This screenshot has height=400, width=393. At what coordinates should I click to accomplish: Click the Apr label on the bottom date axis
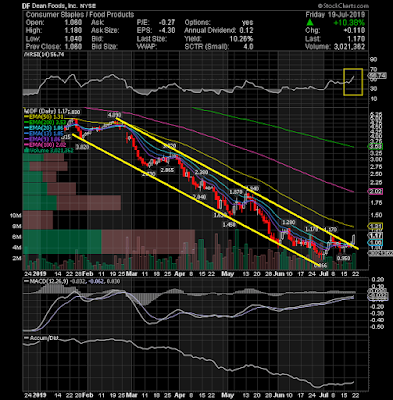click(179, 395)
